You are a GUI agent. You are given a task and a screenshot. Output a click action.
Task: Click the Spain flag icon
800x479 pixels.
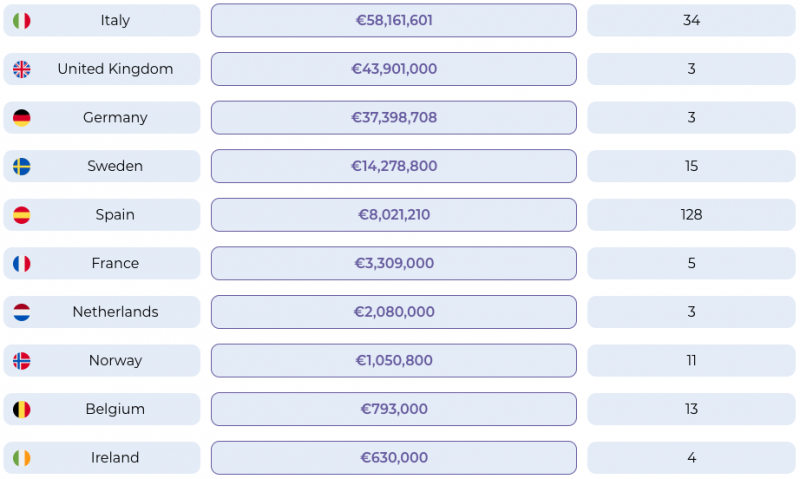click(22, 215)
